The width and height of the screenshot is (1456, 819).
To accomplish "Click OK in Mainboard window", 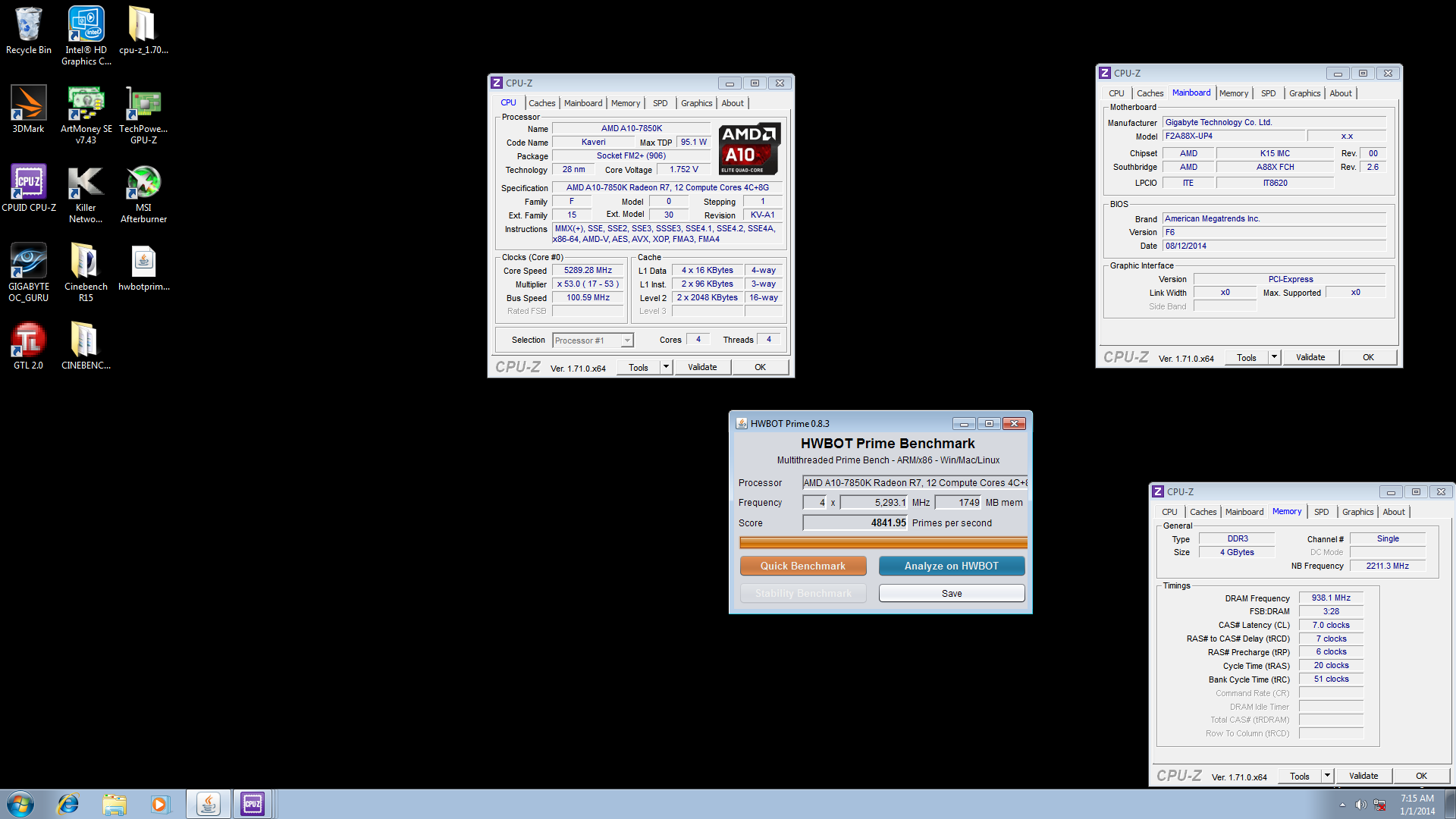I will 1368,357.
